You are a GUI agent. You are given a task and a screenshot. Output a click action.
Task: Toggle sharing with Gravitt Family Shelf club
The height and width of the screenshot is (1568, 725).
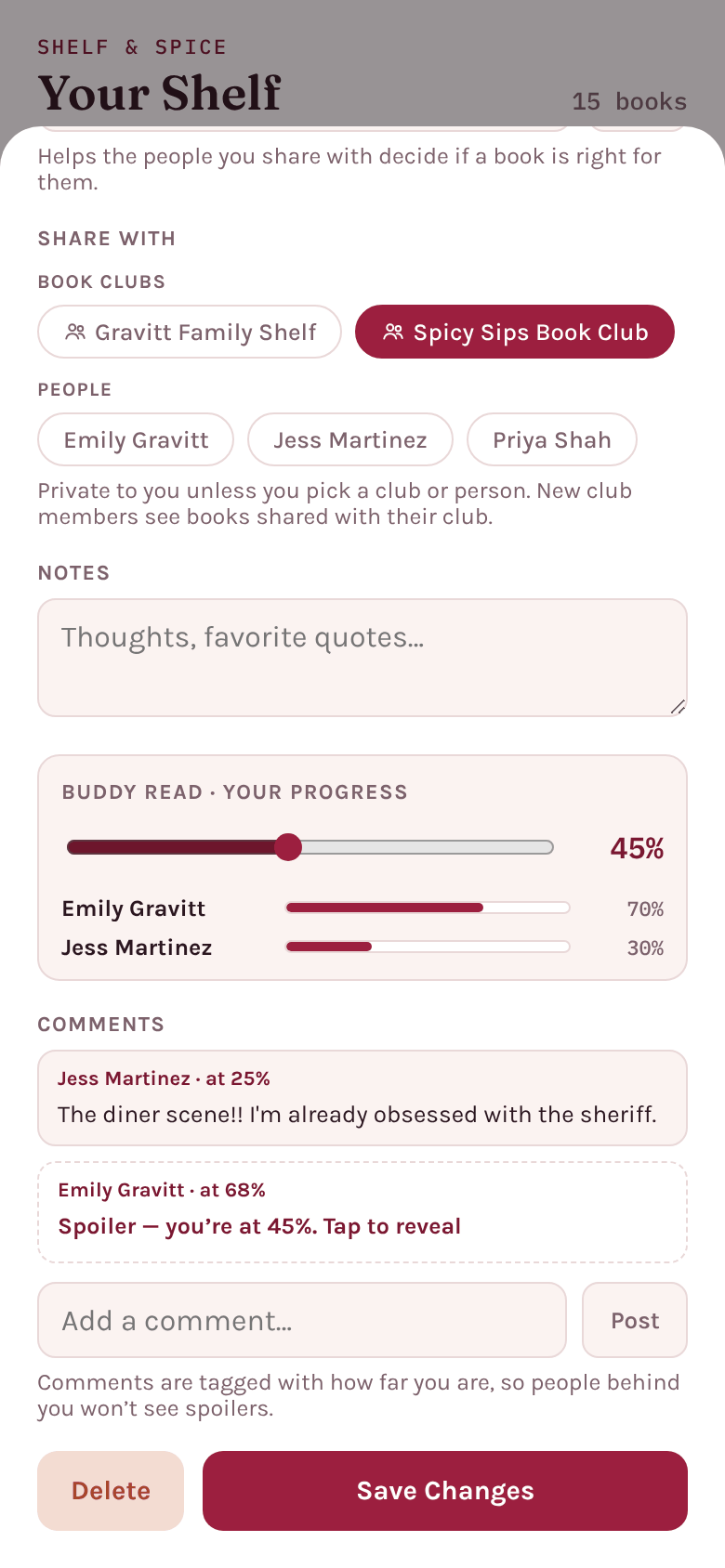coord(190,332)
